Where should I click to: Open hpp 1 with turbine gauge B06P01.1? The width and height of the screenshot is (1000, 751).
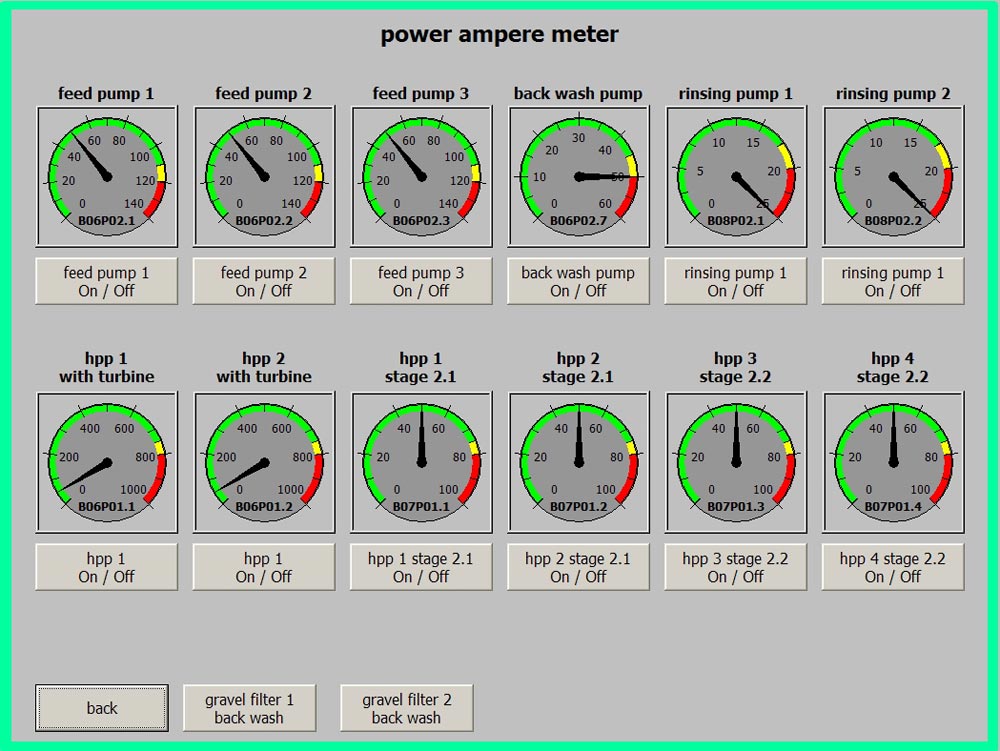(107, 462)
